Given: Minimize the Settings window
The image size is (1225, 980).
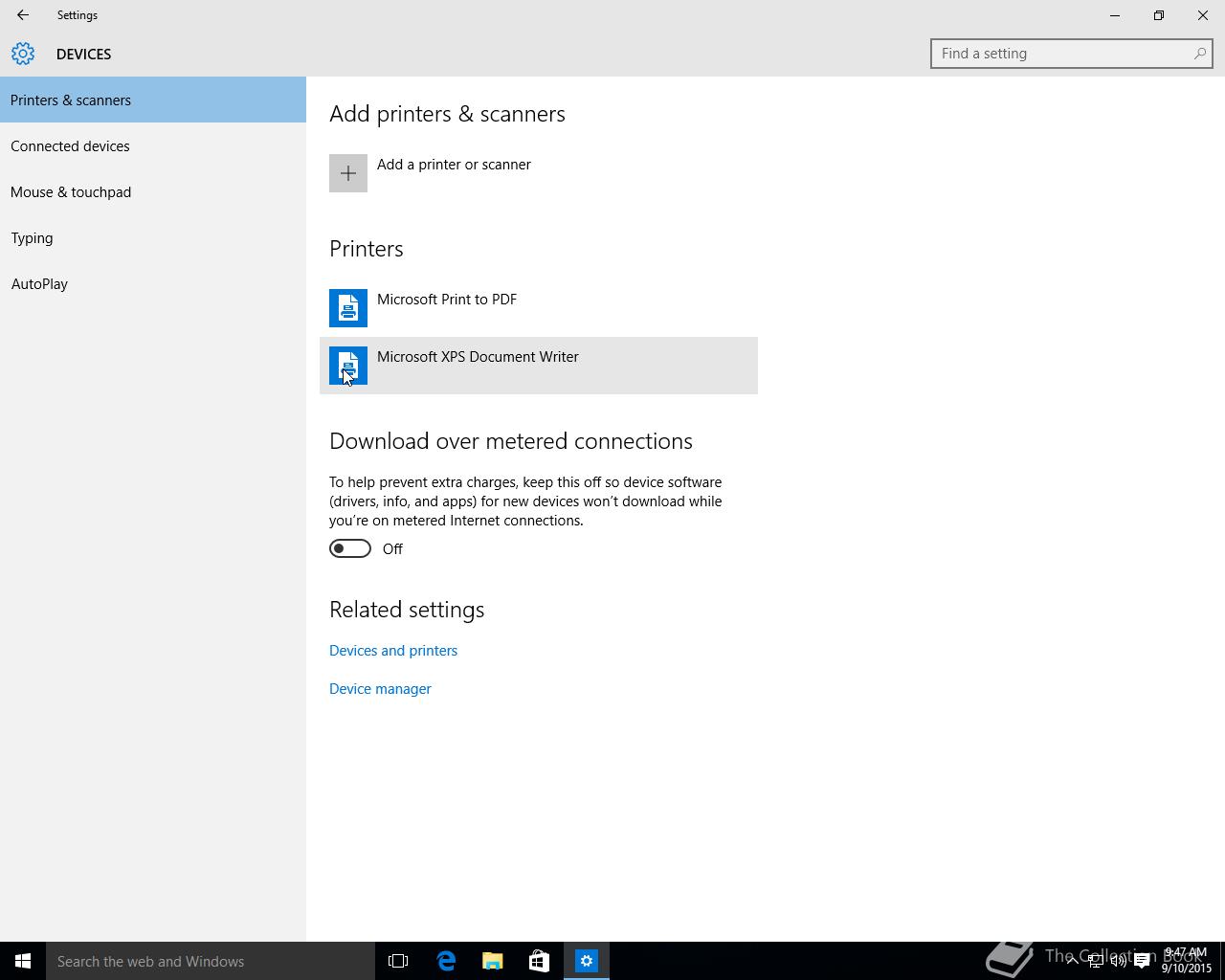Looking at the screenshot, I should point(1115,15).
